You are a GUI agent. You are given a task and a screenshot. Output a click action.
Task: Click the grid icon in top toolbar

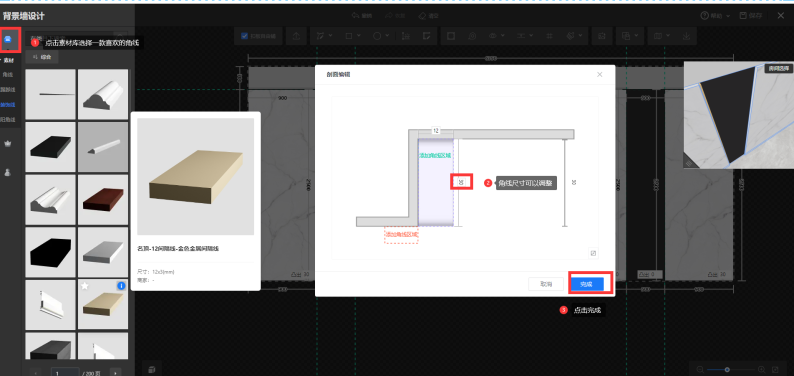click(x=549, y=36)
